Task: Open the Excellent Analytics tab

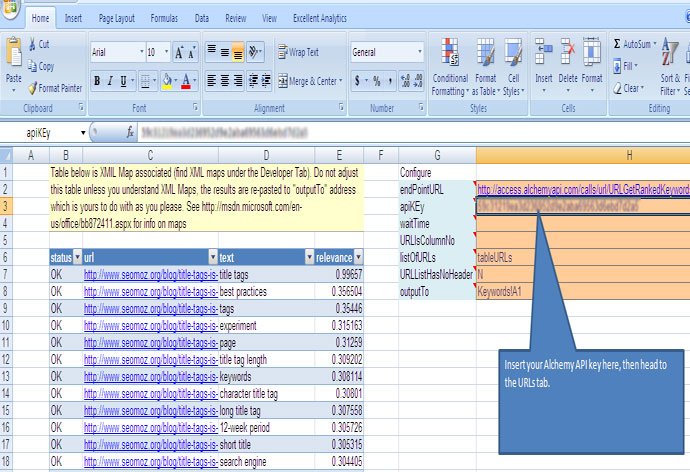Action: pos(320,18)
